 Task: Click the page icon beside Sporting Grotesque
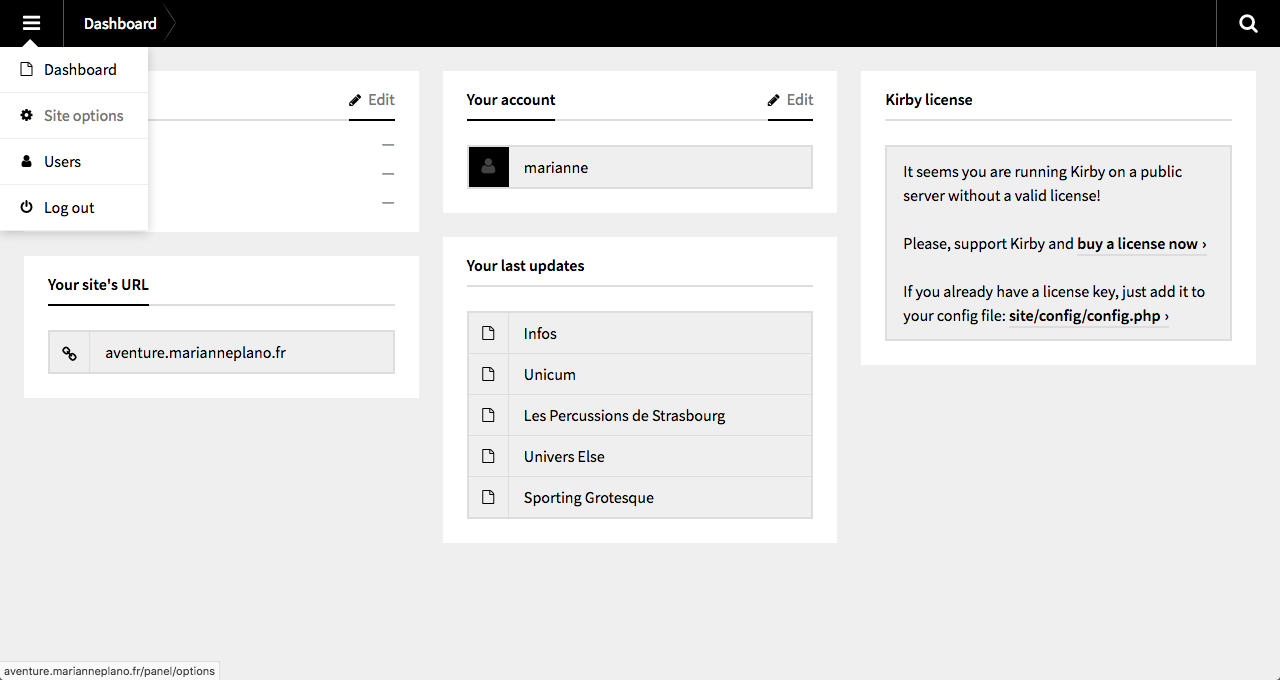(488, 498)
